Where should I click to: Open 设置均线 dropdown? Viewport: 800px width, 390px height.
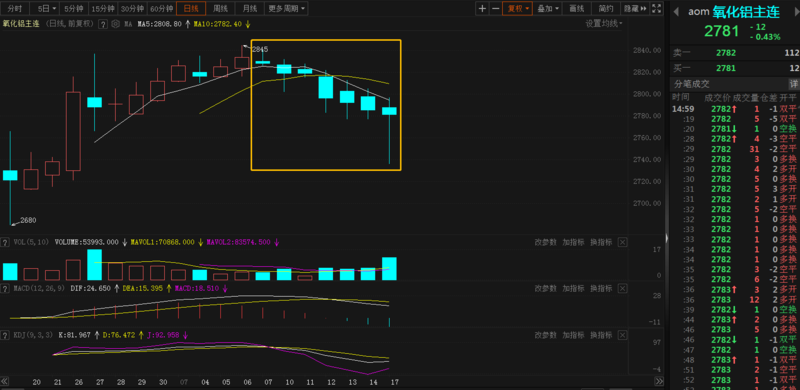(x=604, y=23)
